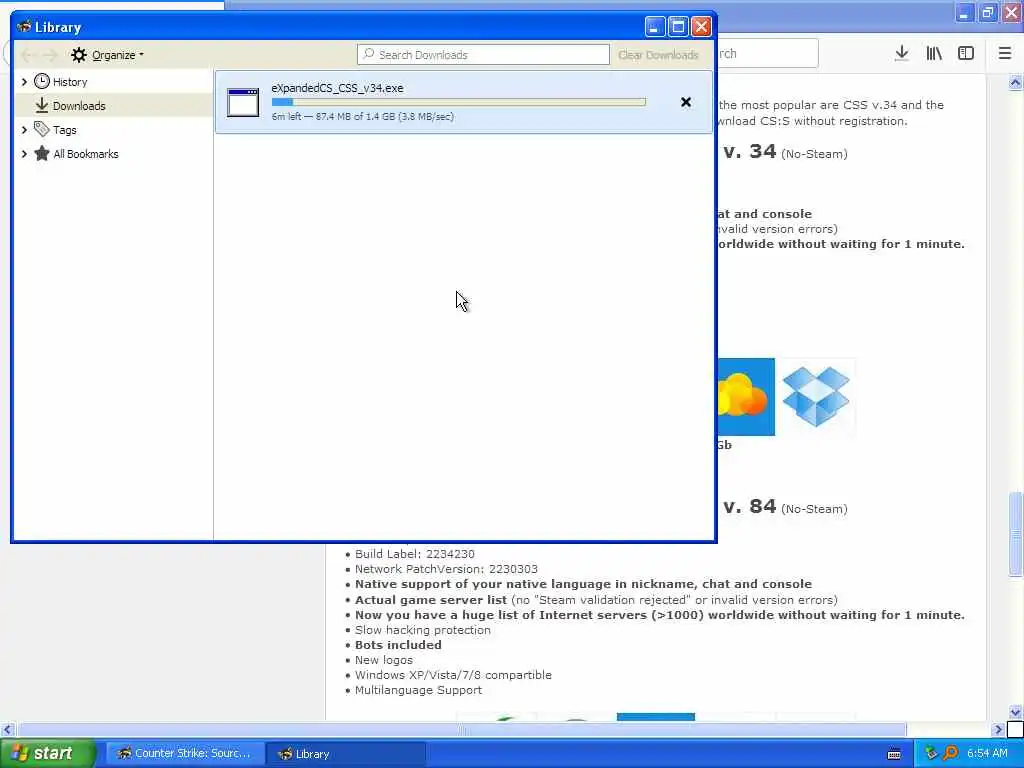This screenshot has height=768, width=1024.
Task: Open the browser library books icon
Action: click(934, 54)
